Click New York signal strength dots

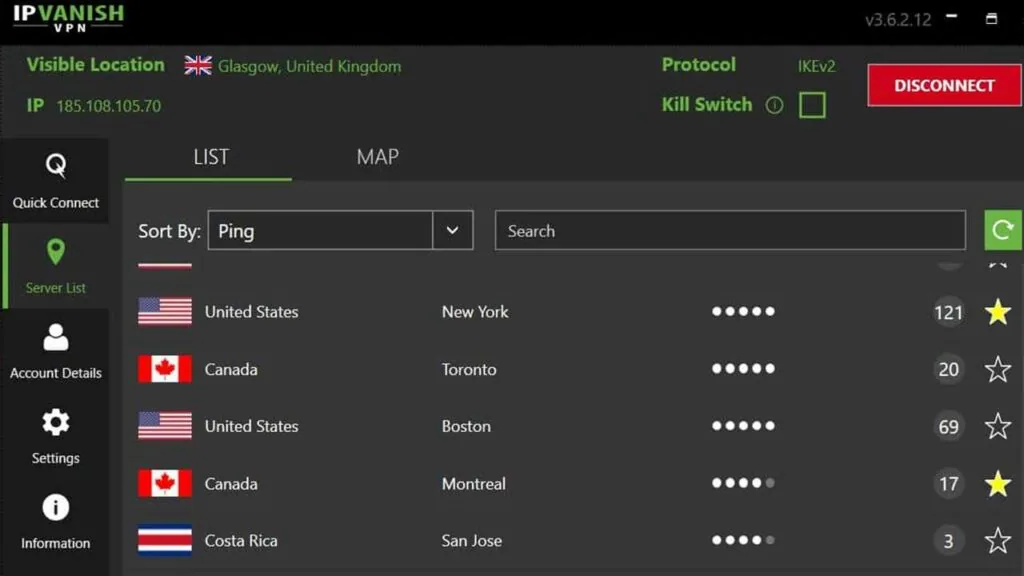pos(743,312)
